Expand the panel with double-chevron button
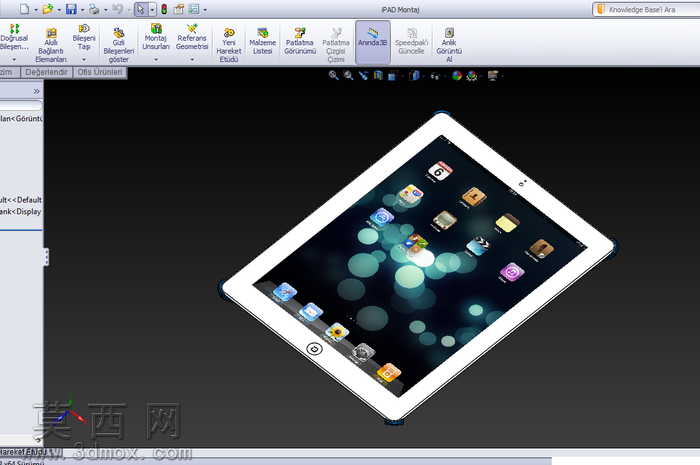700x465 pixels. point(36,91)
